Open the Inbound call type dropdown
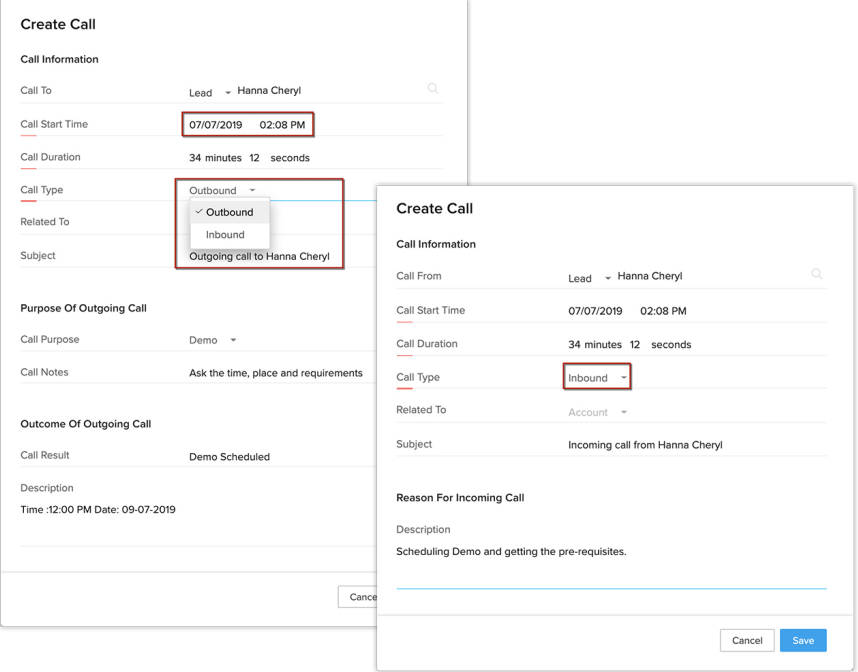Viewport: 858px width, 672px height. (x=597, y=377)
